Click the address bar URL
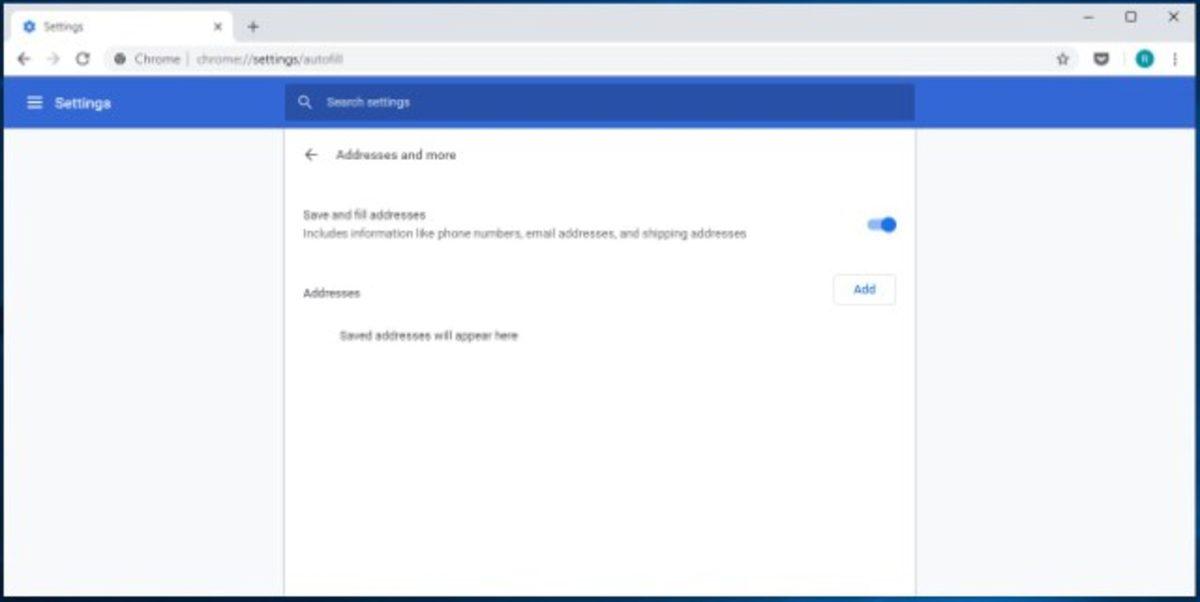This screenshot has width=1200, height=602. (270, 59)
